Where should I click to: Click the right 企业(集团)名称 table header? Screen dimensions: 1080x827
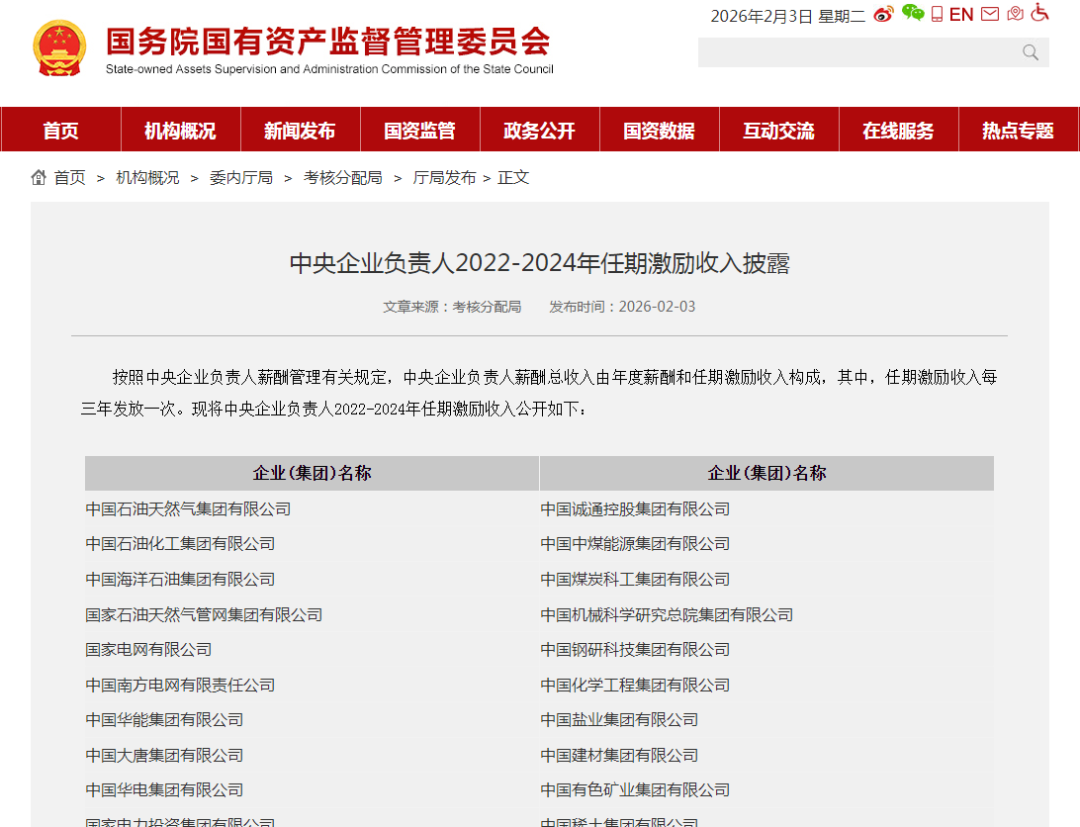pyautogui.click(x=767, y=473)
